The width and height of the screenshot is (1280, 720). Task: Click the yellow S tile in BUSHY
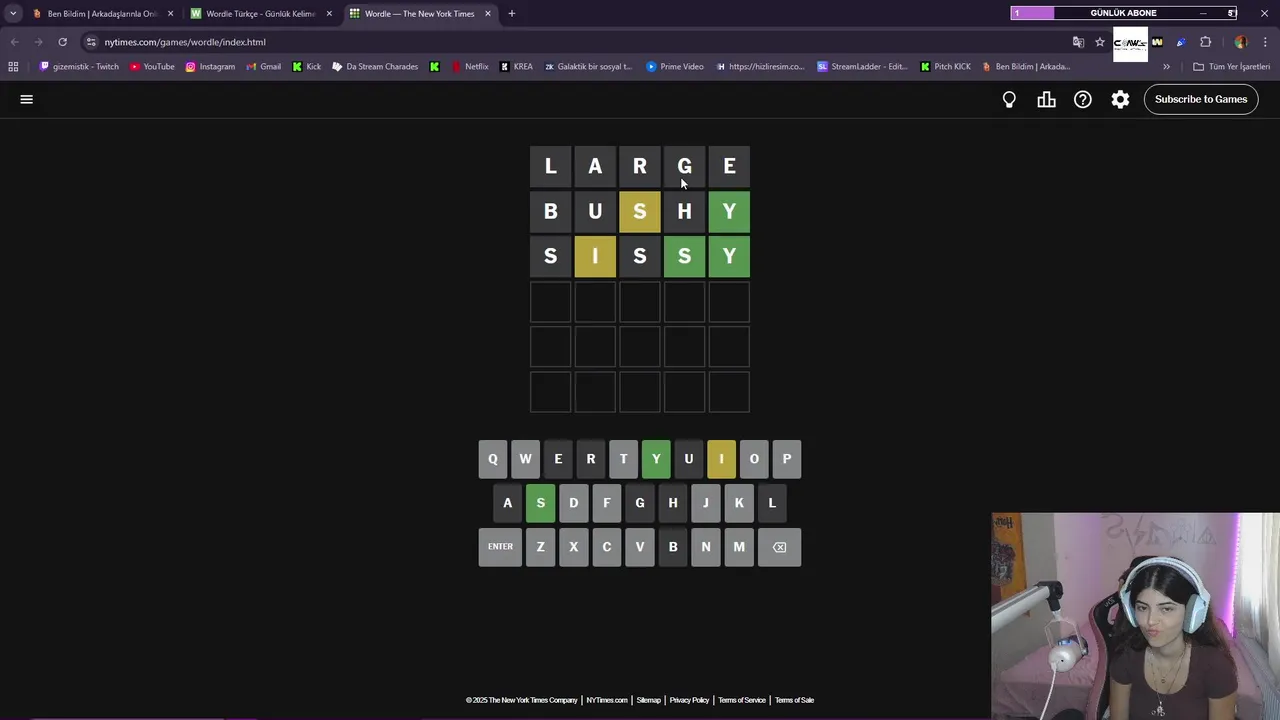[640, 211]
